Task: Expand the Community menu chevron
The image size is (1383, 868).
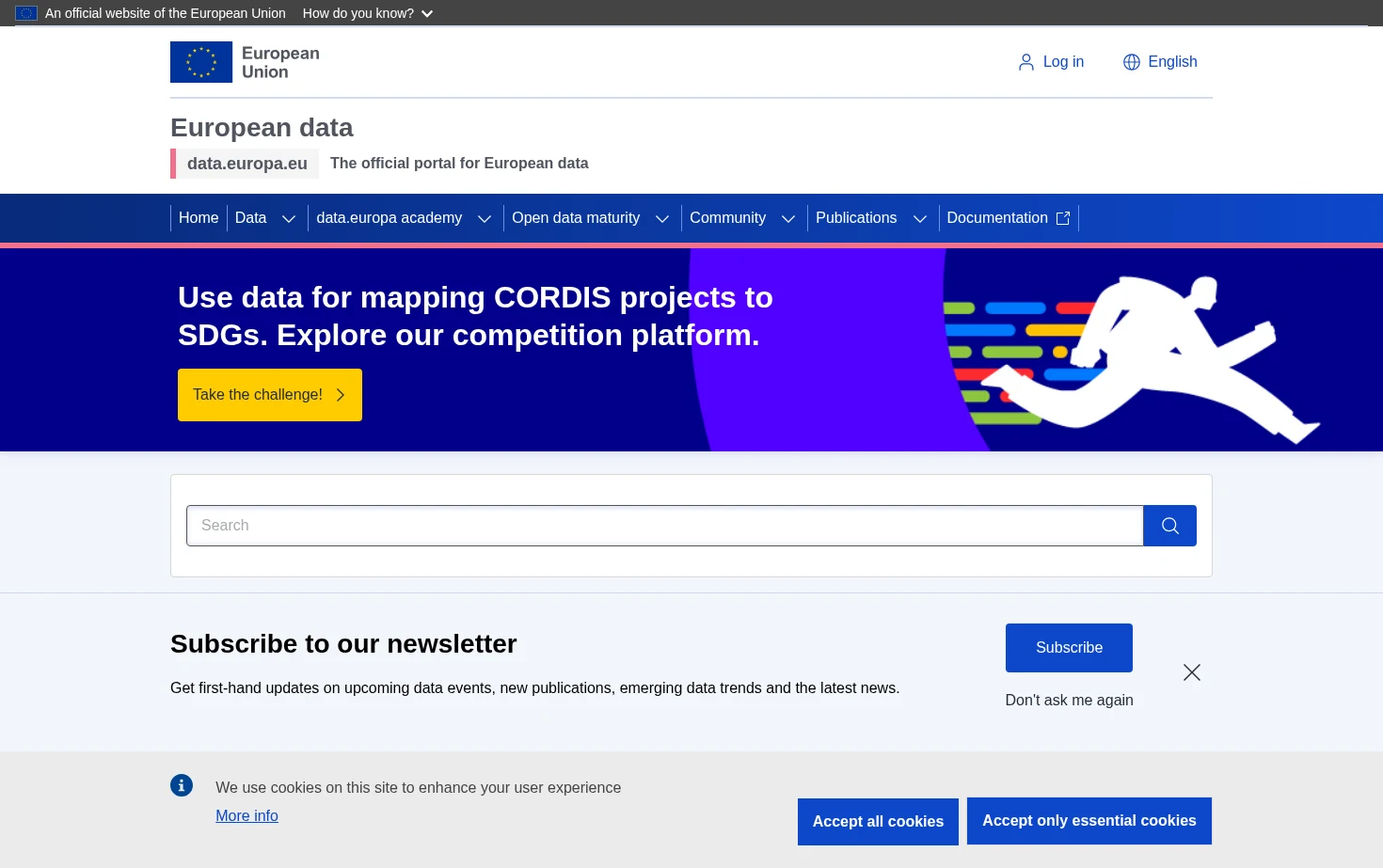Action: coord(788,219)
